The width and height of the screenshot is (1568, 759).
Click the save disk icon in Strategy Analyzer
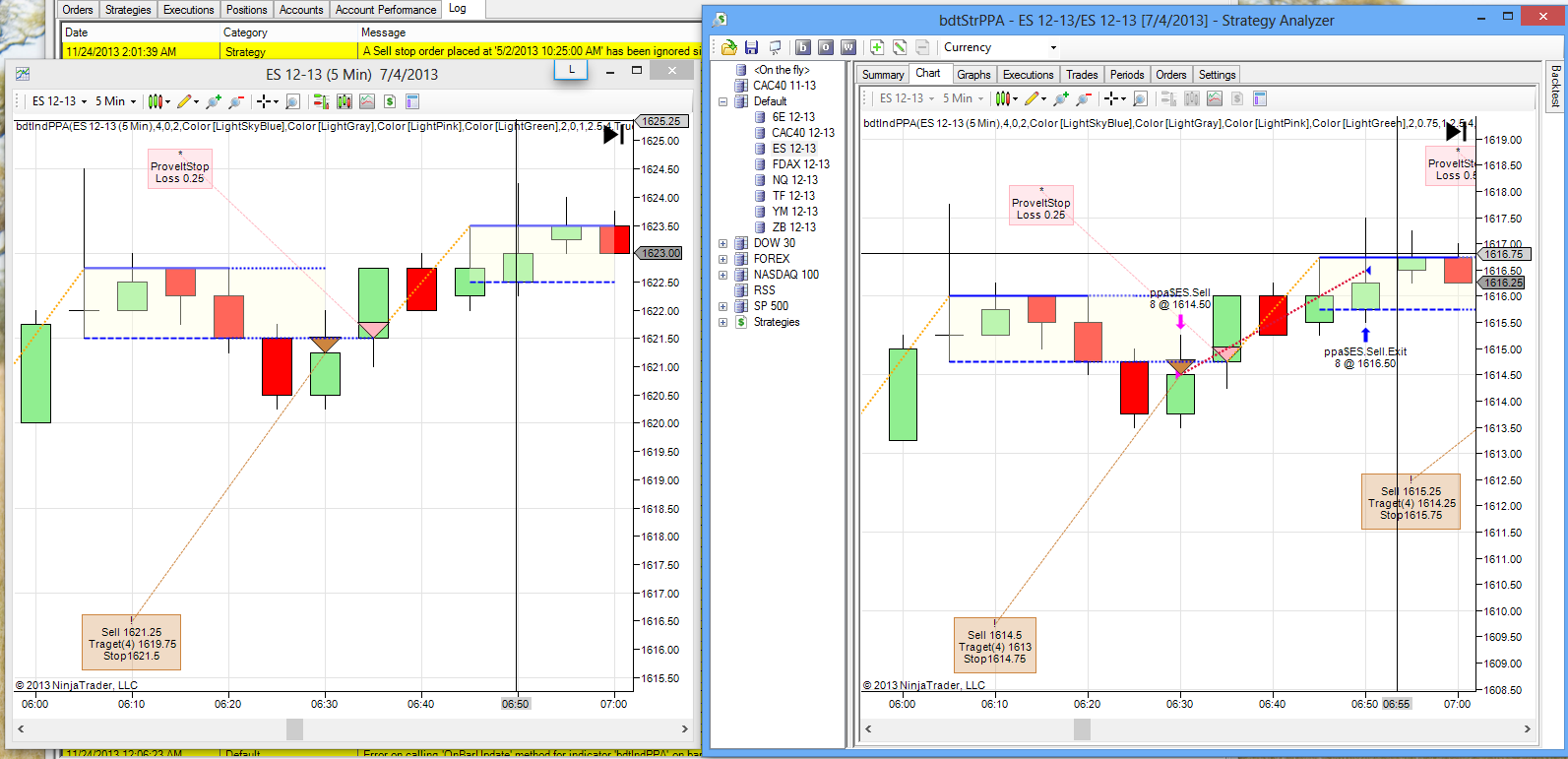[751, 47]
